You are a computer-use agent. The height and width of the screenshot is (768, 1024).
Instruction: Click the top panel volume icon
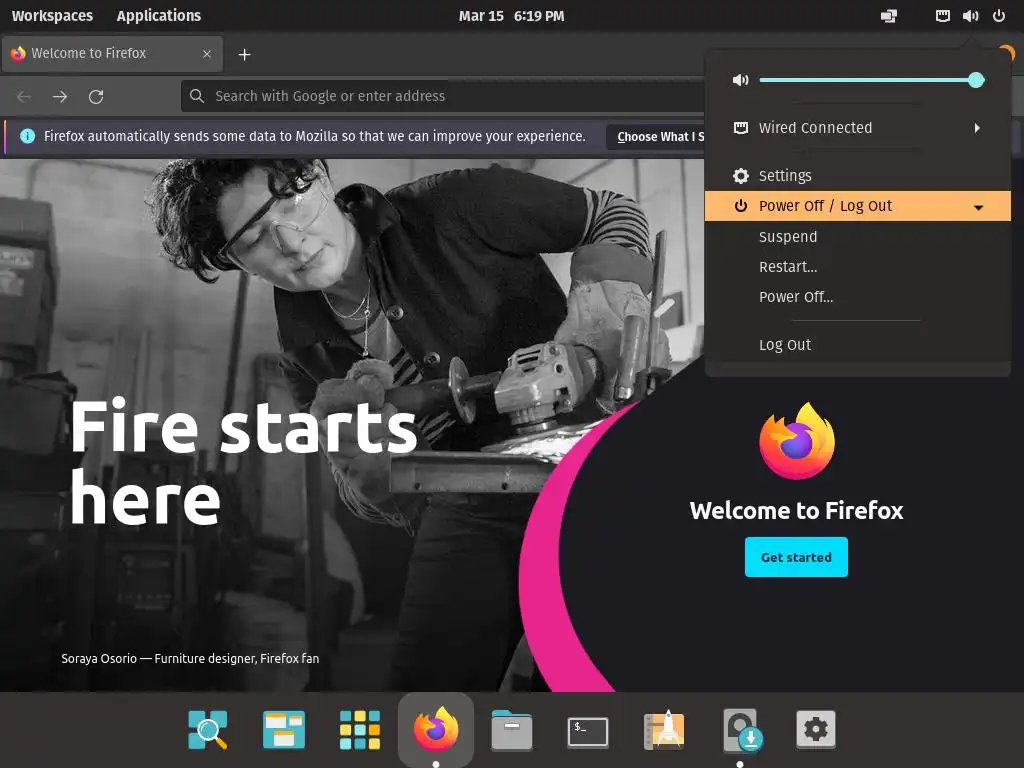[970, 16]
